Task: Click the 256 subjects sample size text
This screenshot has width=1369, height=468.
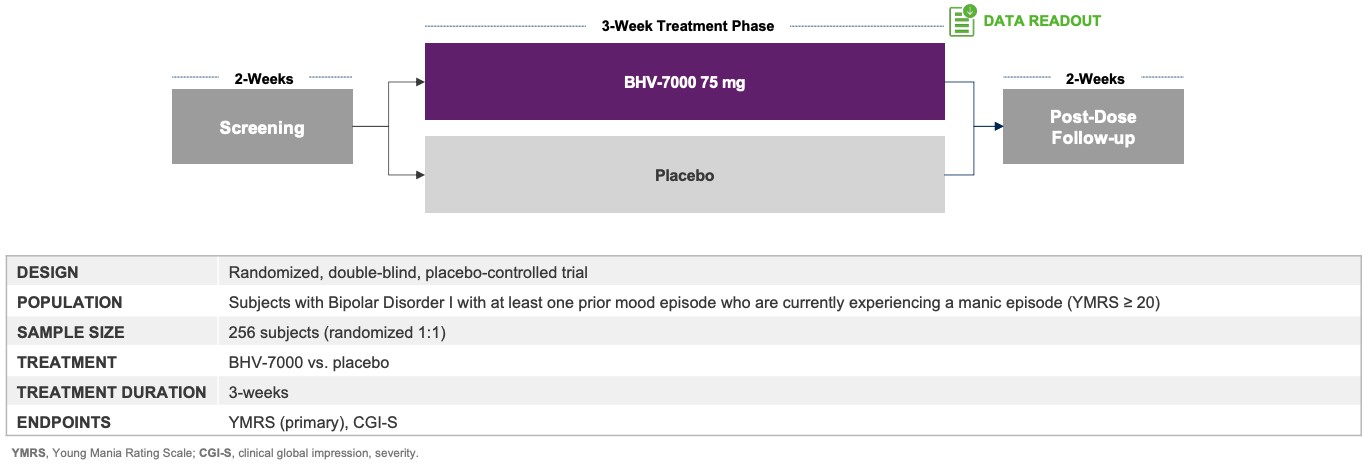Action: [x=337, y=332]
